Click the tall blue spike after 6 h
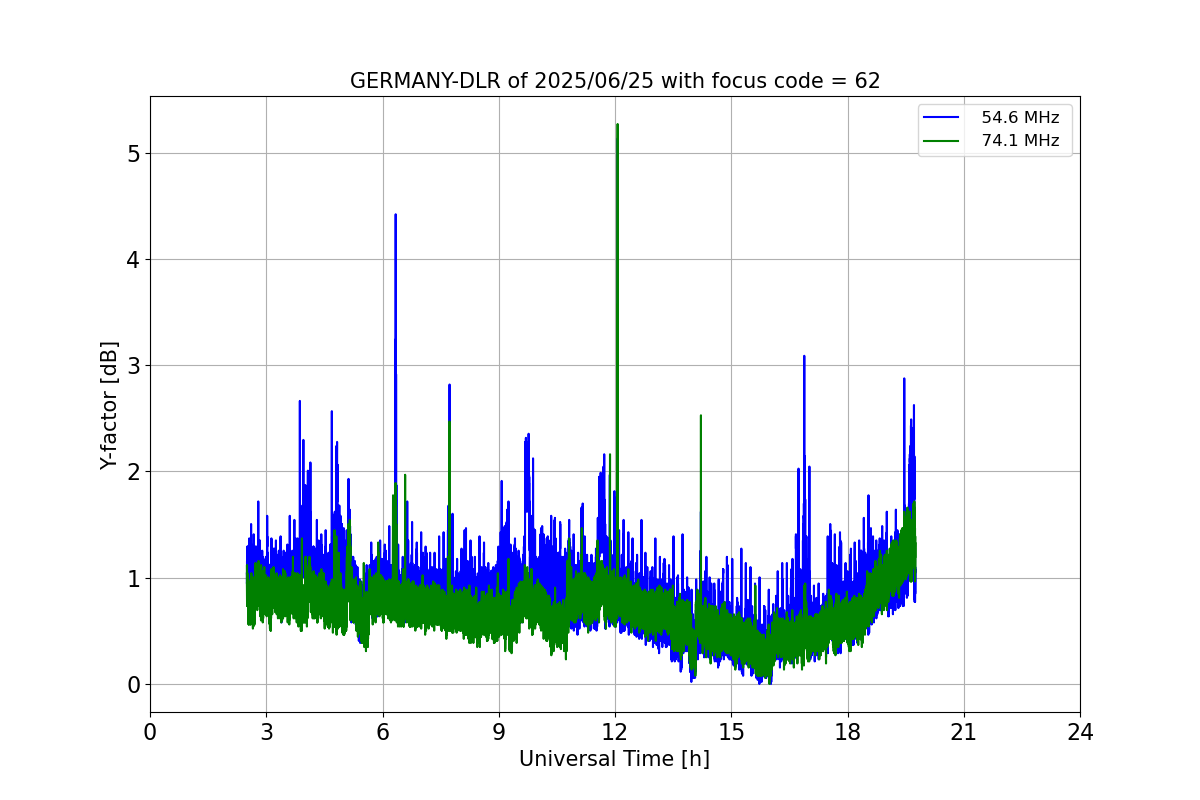Viewport: 1200px width, 800px height. pyautogui.click(x=395, y=350)
